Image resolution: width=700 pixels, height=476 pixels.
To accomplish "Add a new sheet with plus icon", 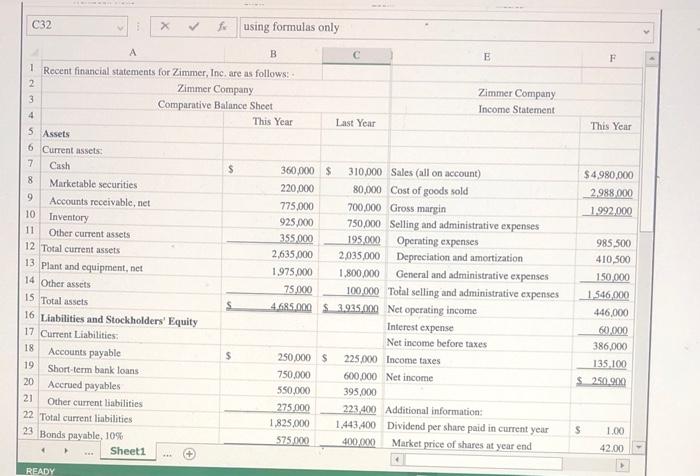I will pos(189,454).
